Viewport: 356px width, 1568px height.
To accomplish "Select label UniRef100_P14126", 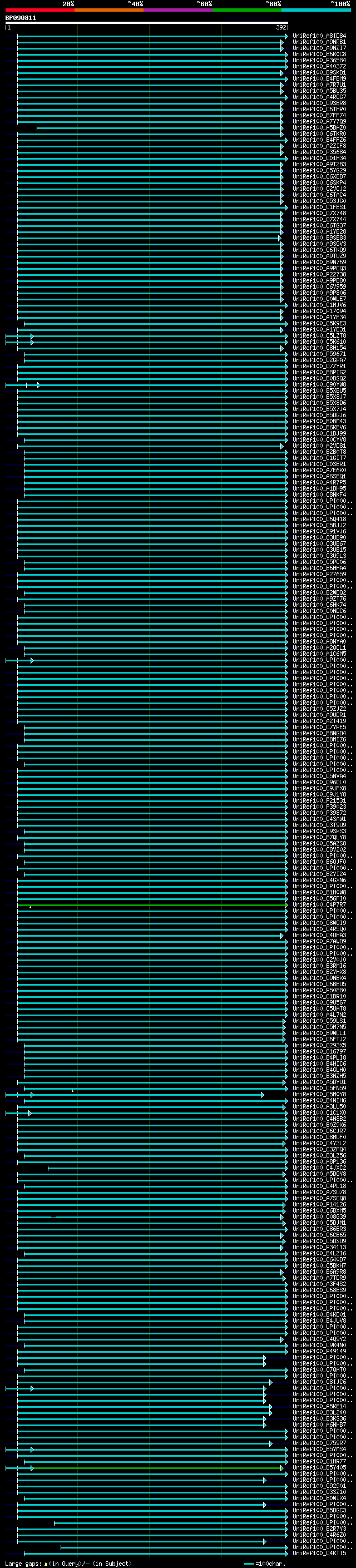I will [x=319, y=1205].
